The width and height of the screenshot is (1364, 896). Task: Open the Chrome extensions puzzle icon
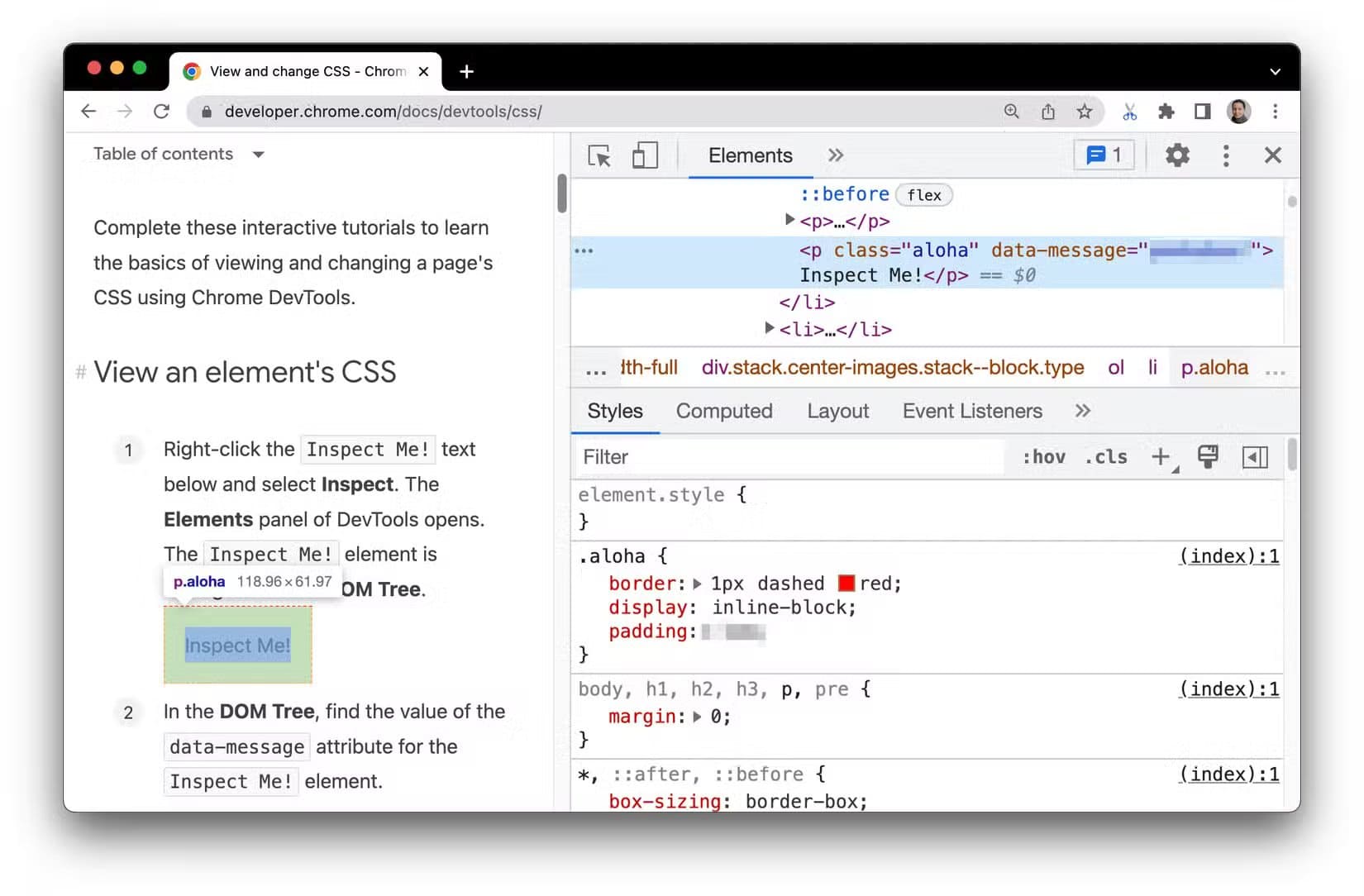[1166, 112]
